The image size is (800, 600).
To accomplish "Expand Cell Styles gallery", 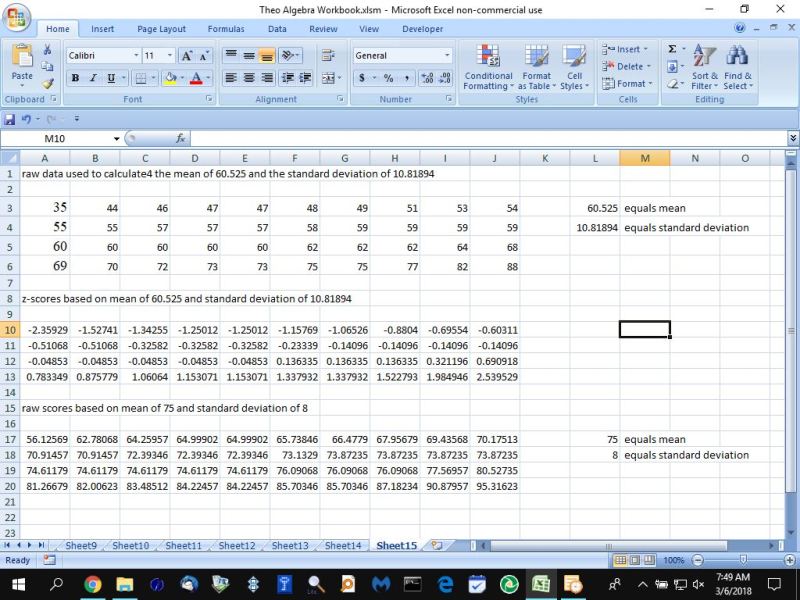I will click(574, 67).
